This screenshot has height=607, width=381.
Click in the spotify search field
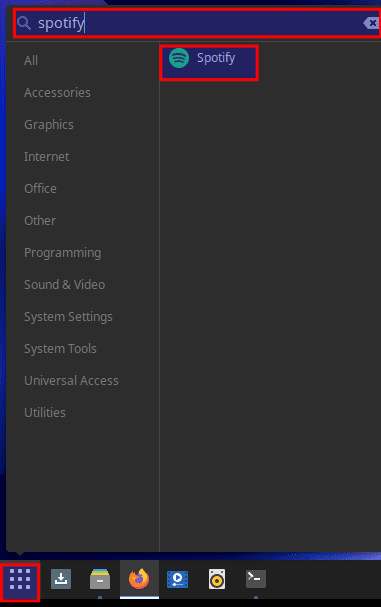[x=197, y=23]
